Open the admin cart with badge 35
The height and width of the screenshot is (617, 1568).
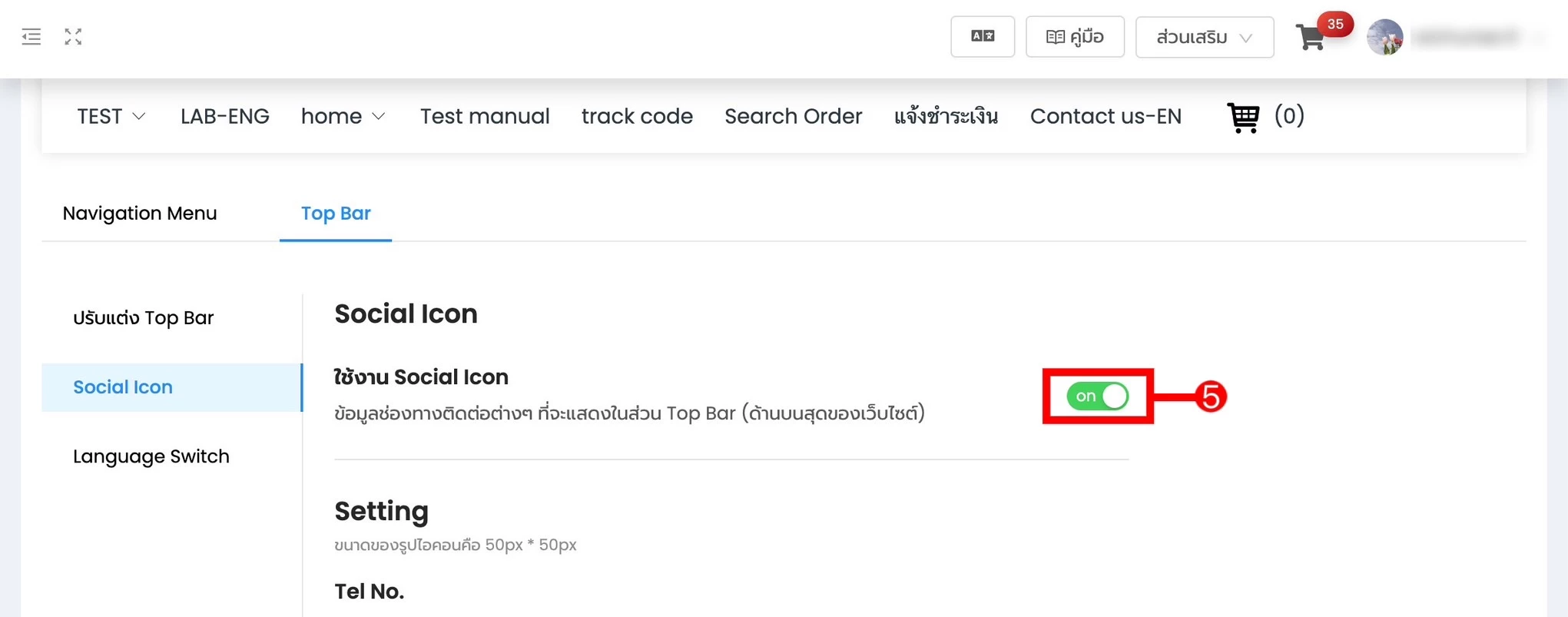point(1311,37)
